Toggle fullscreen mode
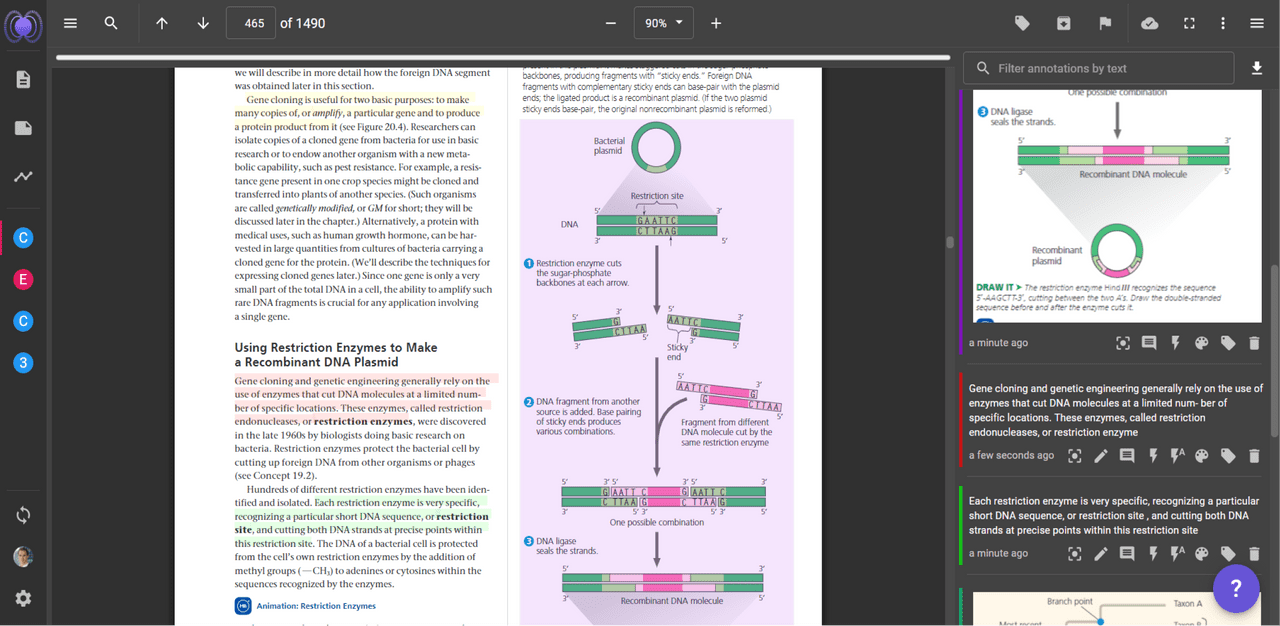 [1189, 23]
